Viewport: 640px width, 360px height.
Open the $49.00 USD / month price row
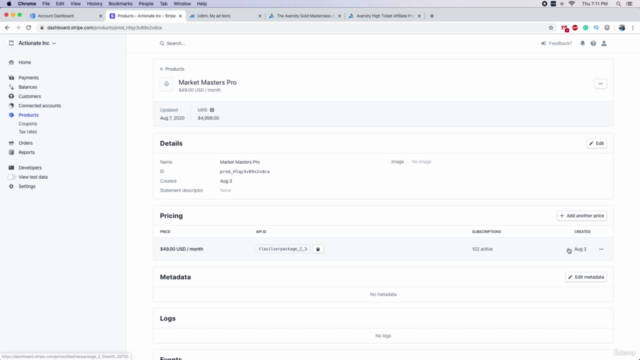point(383,249)
